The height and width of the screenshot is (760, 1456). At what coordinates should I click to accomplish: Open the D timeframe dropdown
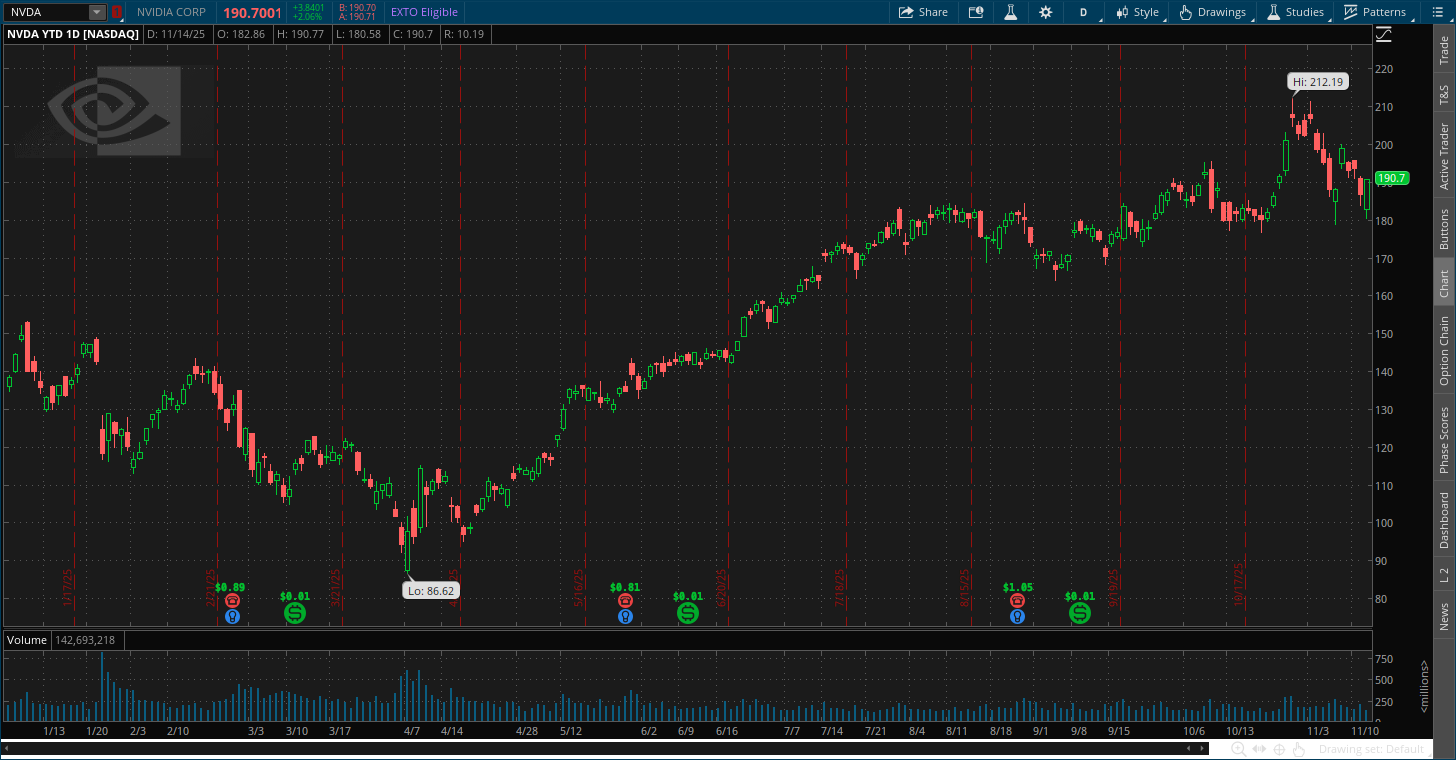tap(1083, 12)
